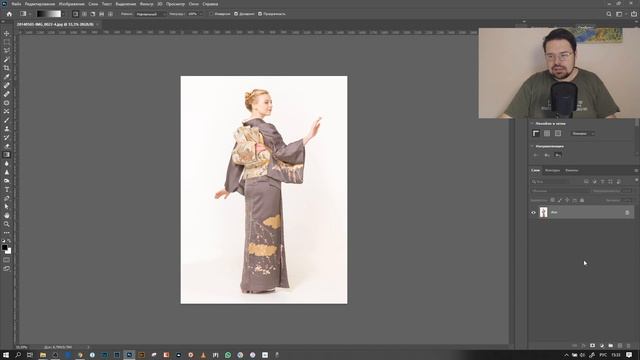This screenshot has height=360, width=640.
Task: Select the Zoom tool
Action: [x=7, y=224]
